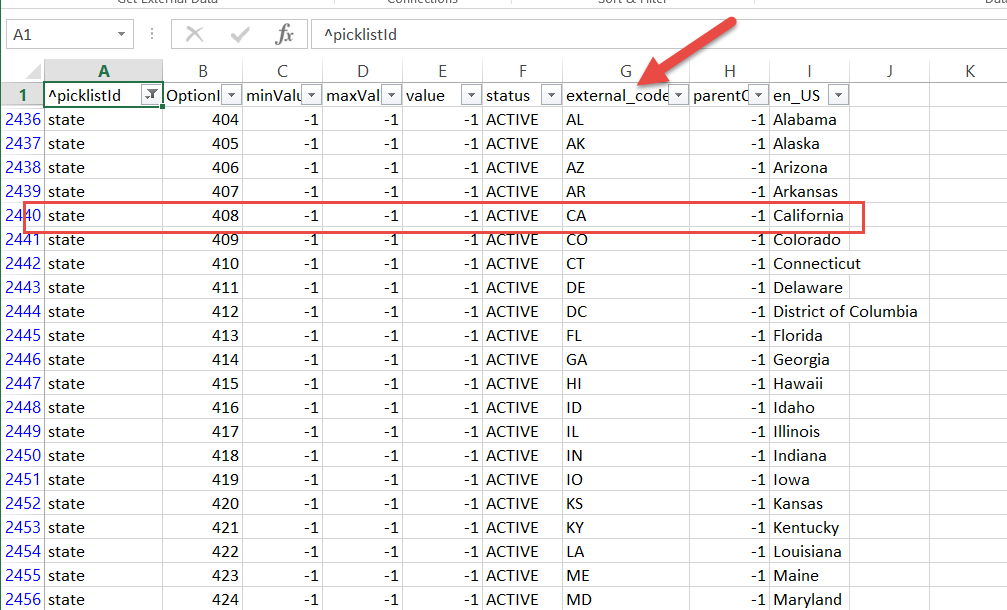Click the external code cell FL
Viewport: 1007px width, 610px height.
coord(626,335)
